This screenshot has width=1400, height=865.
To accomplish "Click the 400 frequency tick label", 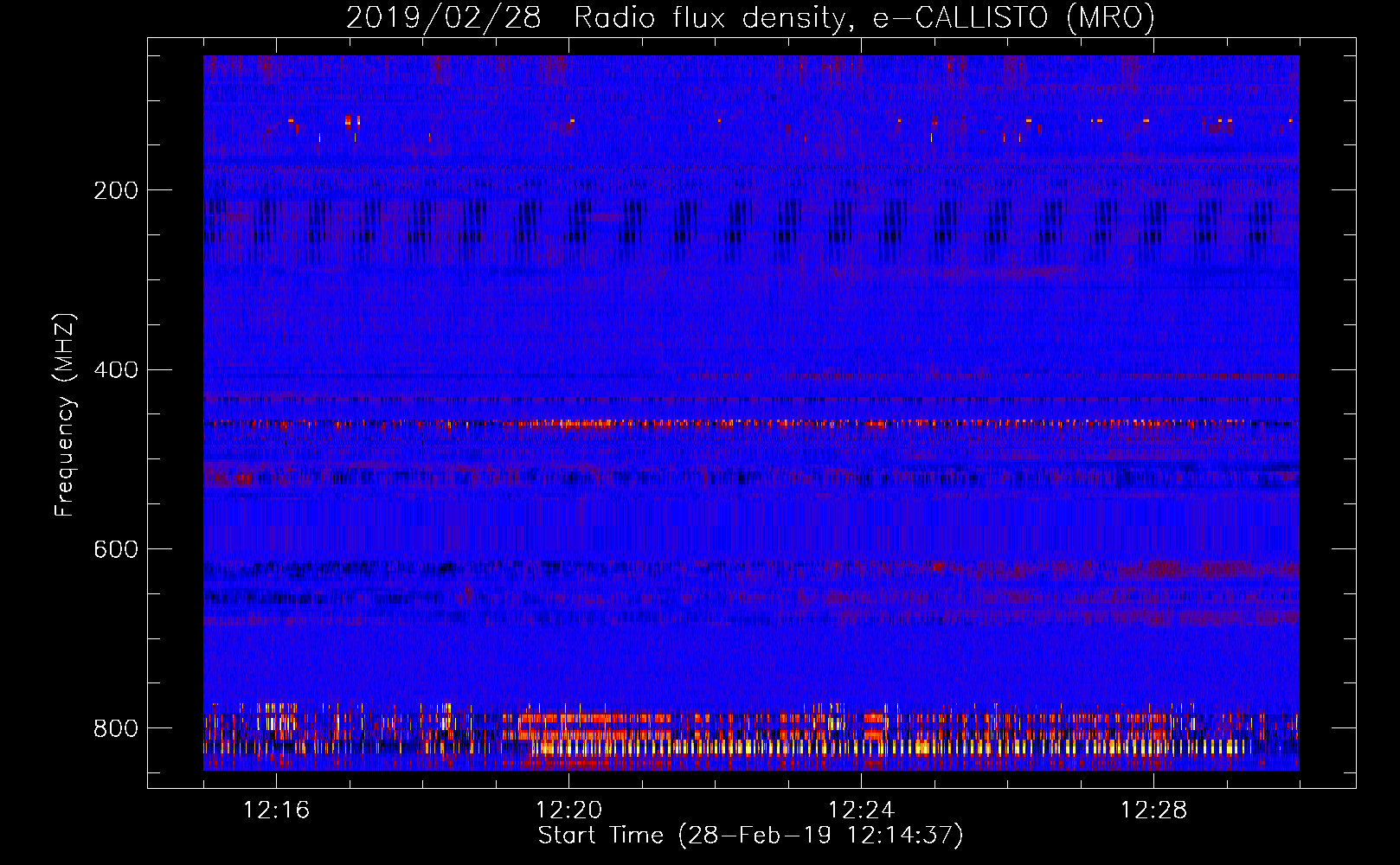I will pos(116,370).
